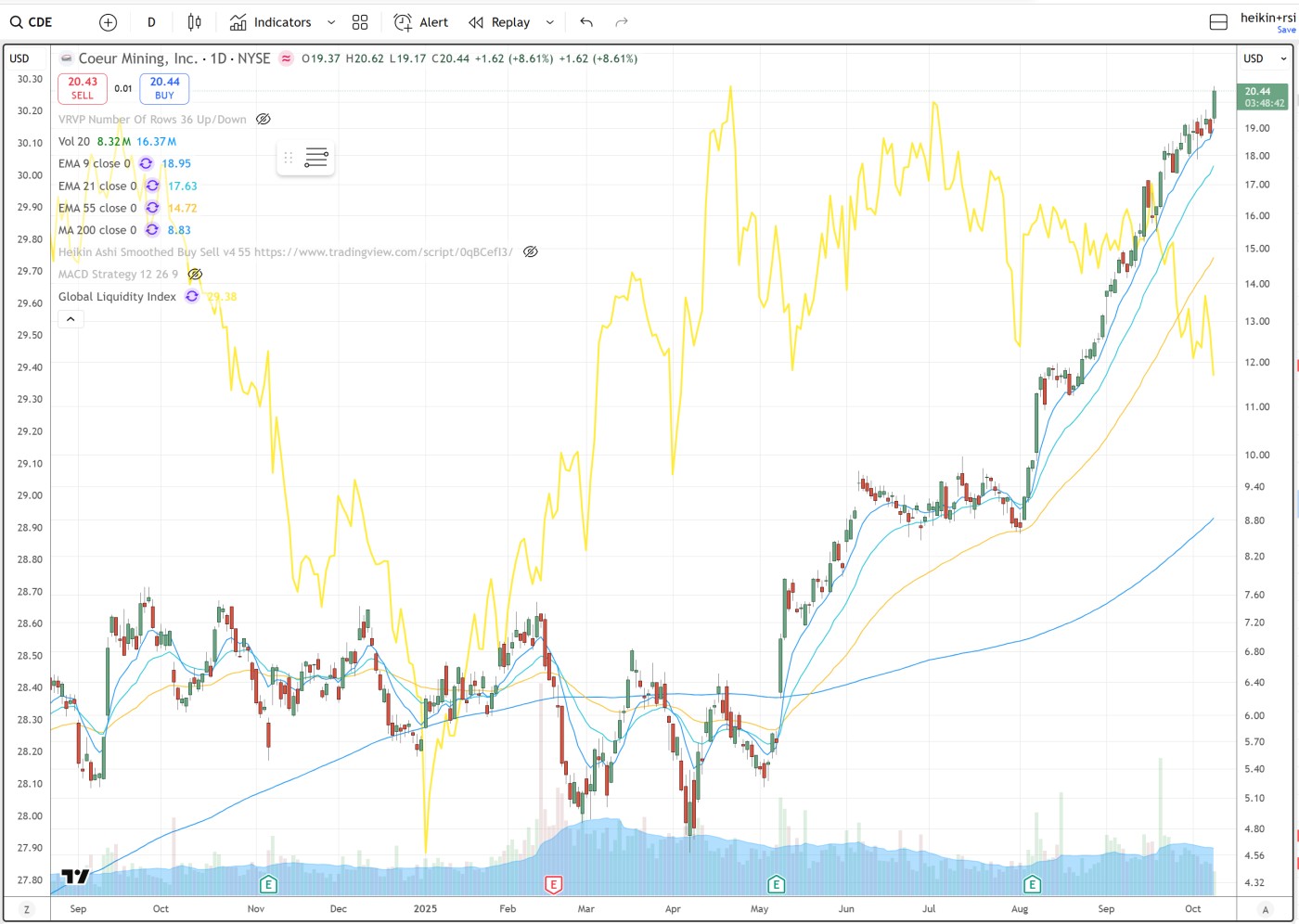Viewport: 1299px width, 924px height.
Task: Click the undo arrow in toolbar
Action: [586, 22]
